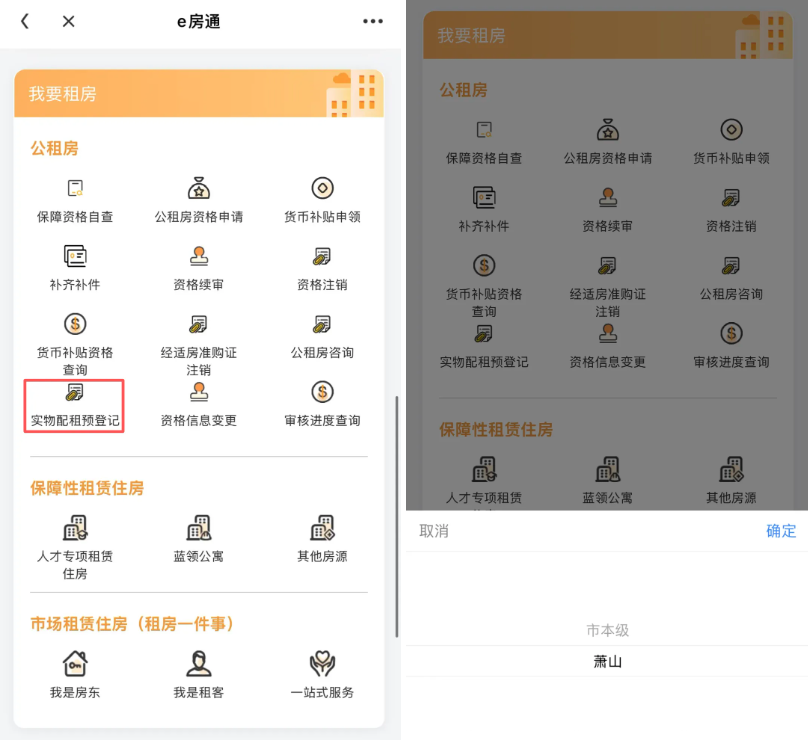This screenshot has width=808, height=741.
Task: Click the 审核进度查询 progress icon
Action: 322,405
